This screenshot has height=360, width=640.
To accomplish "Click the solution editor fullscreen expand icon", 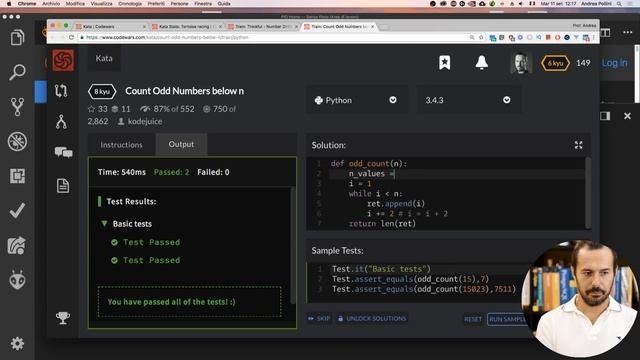I will point(578,145).
